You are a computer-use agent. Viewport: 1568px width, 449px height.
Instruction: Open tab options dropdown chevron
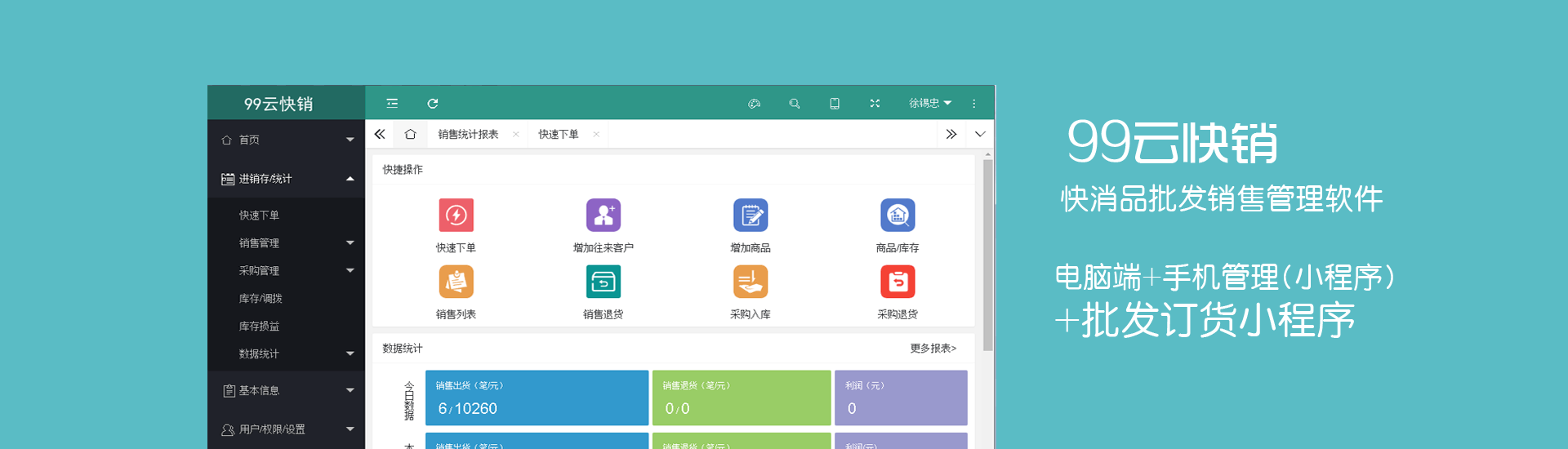(x=980, y=134)
